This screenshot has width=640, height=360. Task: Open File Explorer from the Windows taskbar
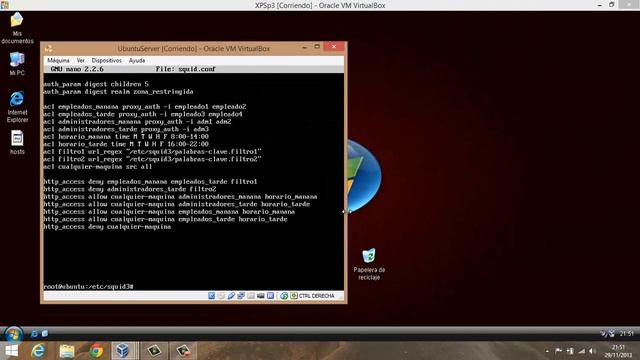(x=67, y=351)
